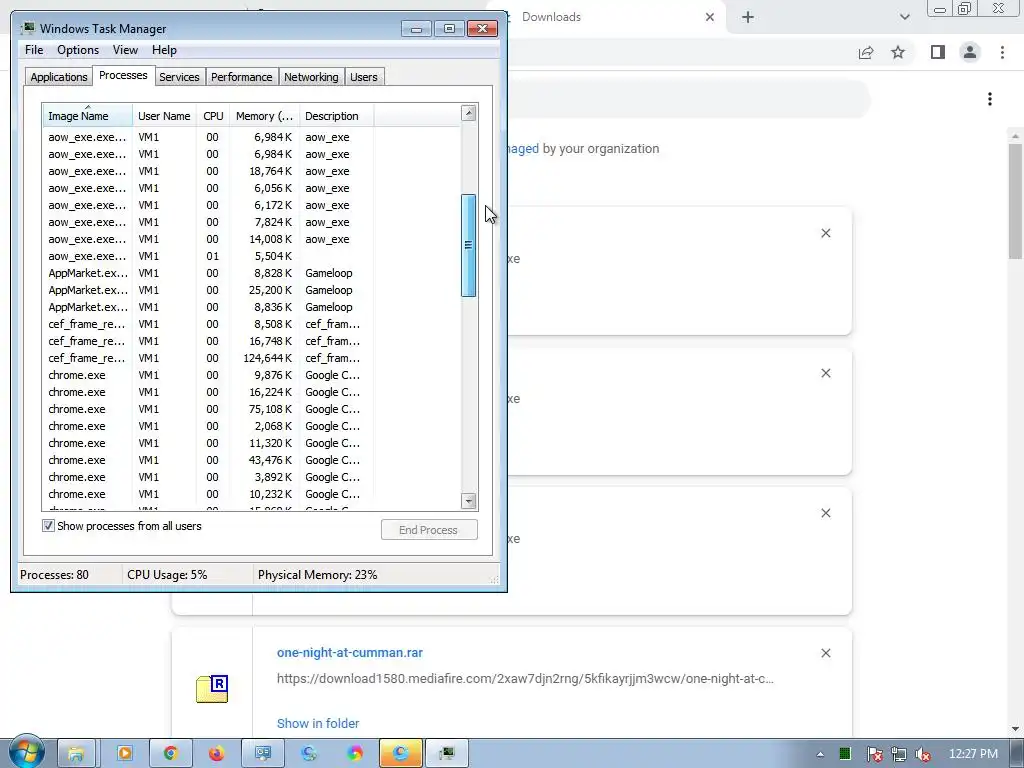Switch to the Services tab
Viewport: 1024px width, 768px height.
[180, 77]
